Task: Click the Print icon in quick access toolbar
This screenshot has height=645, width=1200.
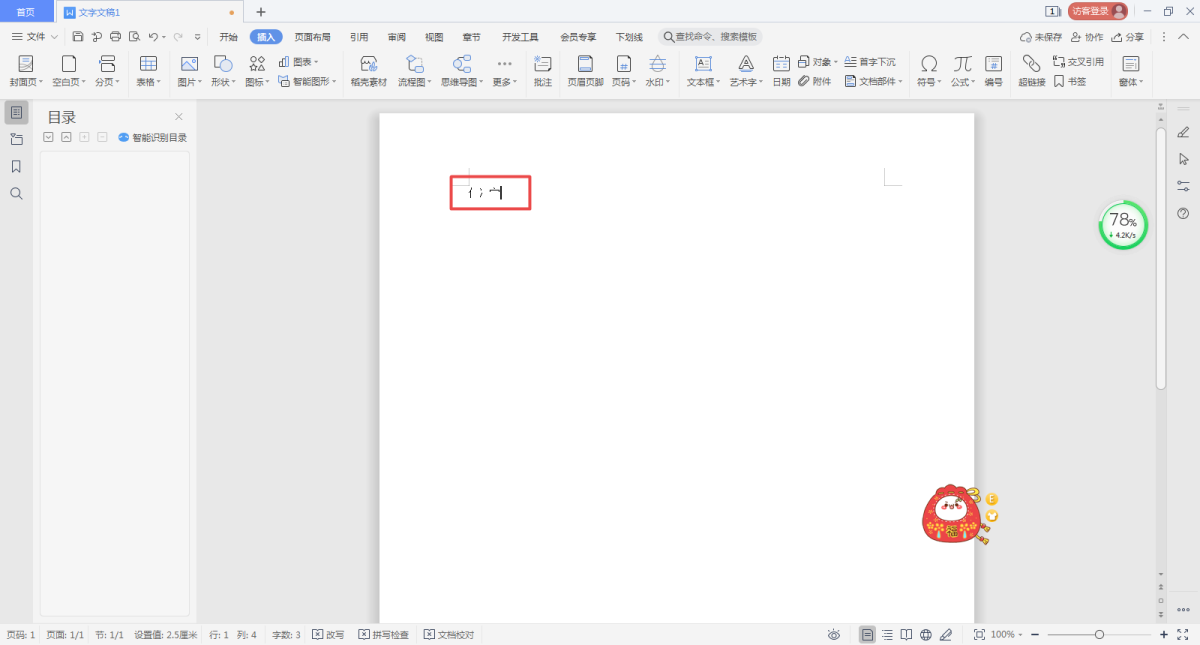Action: [115, 37]
